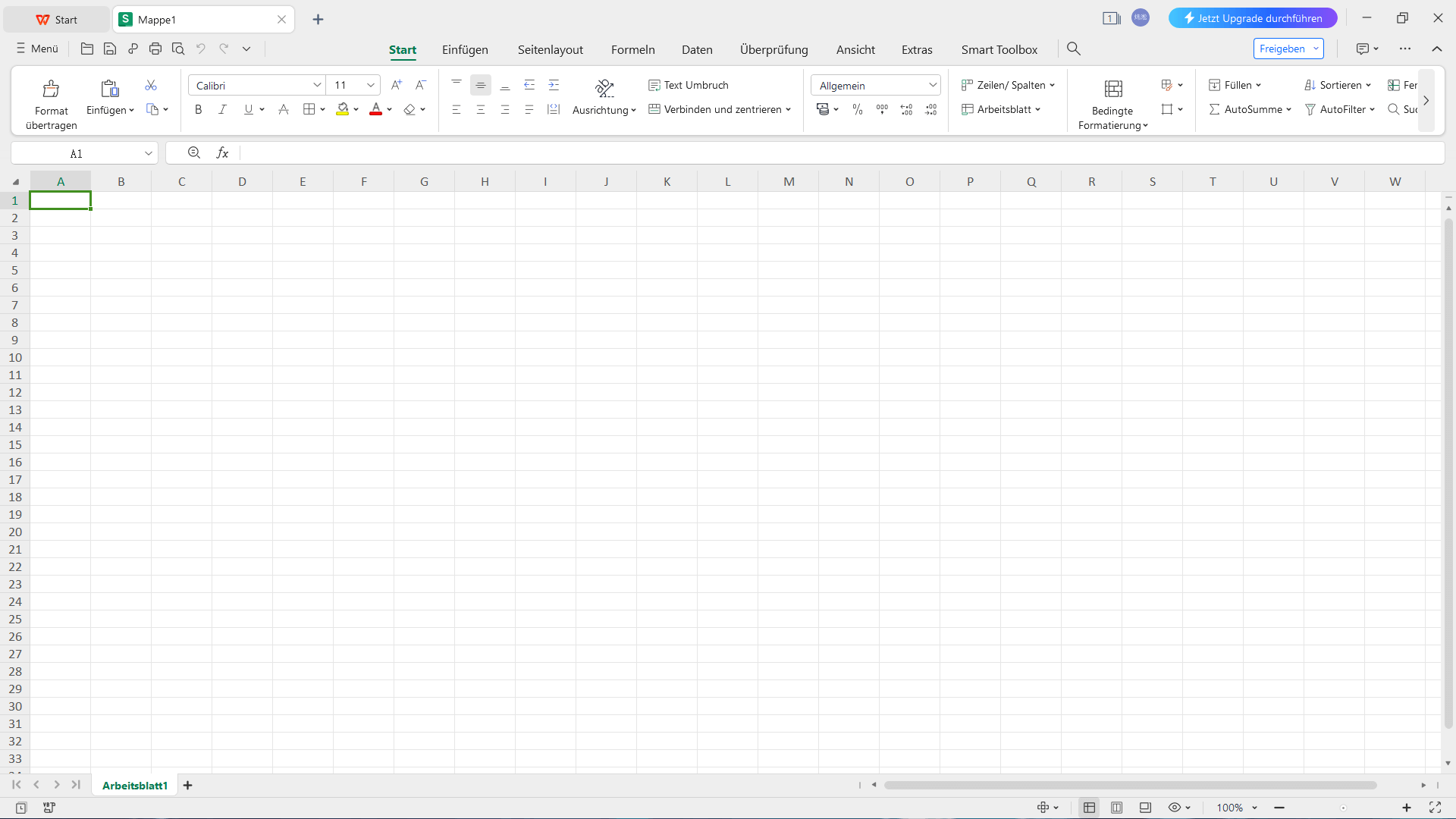Click the Prozentformat icon
Viewport: 1456px width, 819px height.
[x=857, y=109]
